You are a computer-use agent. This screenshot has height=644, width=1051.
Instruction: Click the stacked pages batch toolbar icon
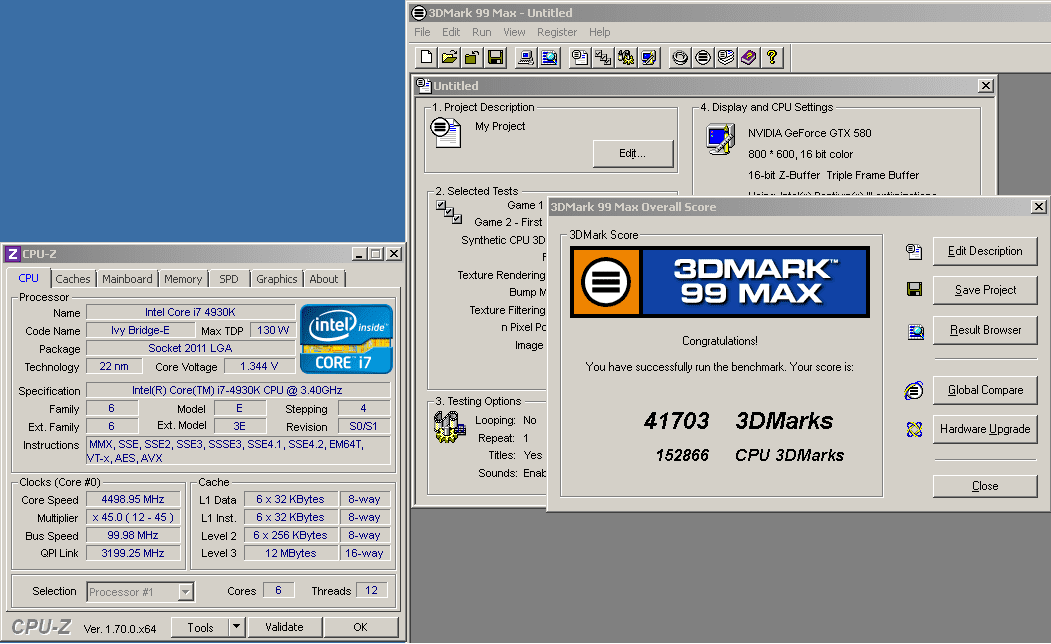pyautogui.click(x=726, y=58)
